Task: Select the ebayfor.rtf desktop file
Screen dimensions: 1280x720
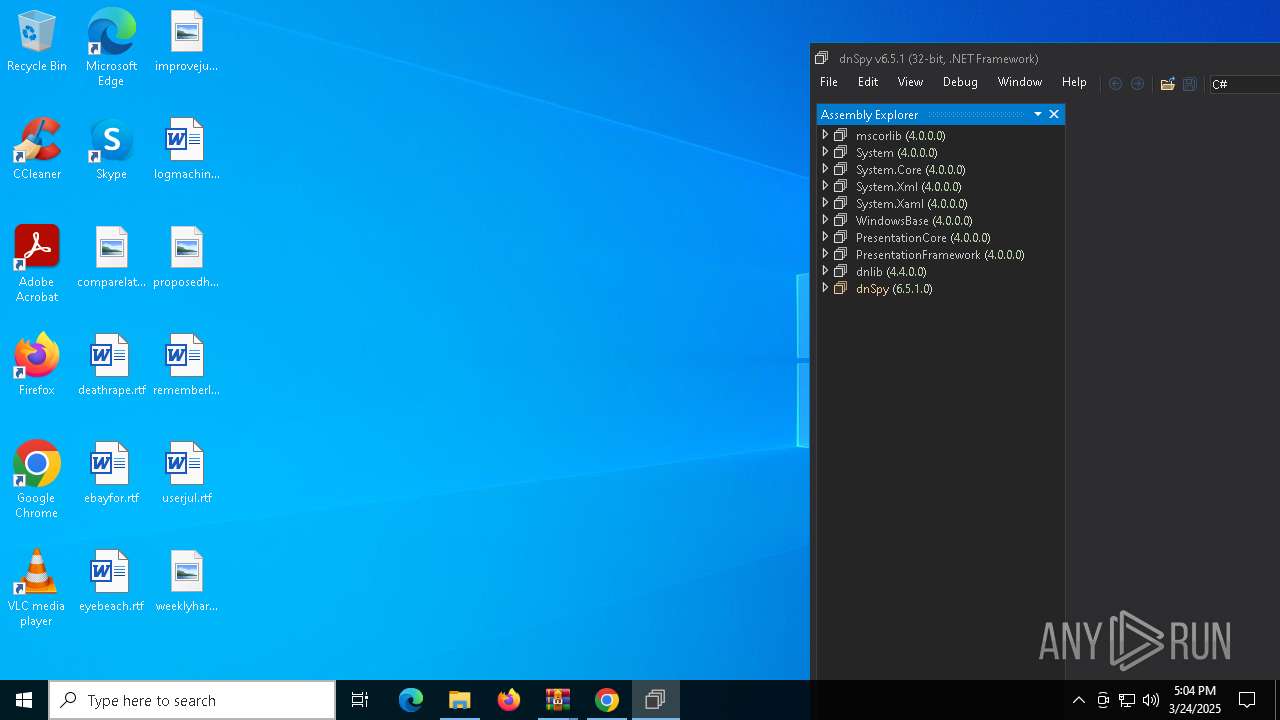Action: pyautogui.click(x=111, y=473)
